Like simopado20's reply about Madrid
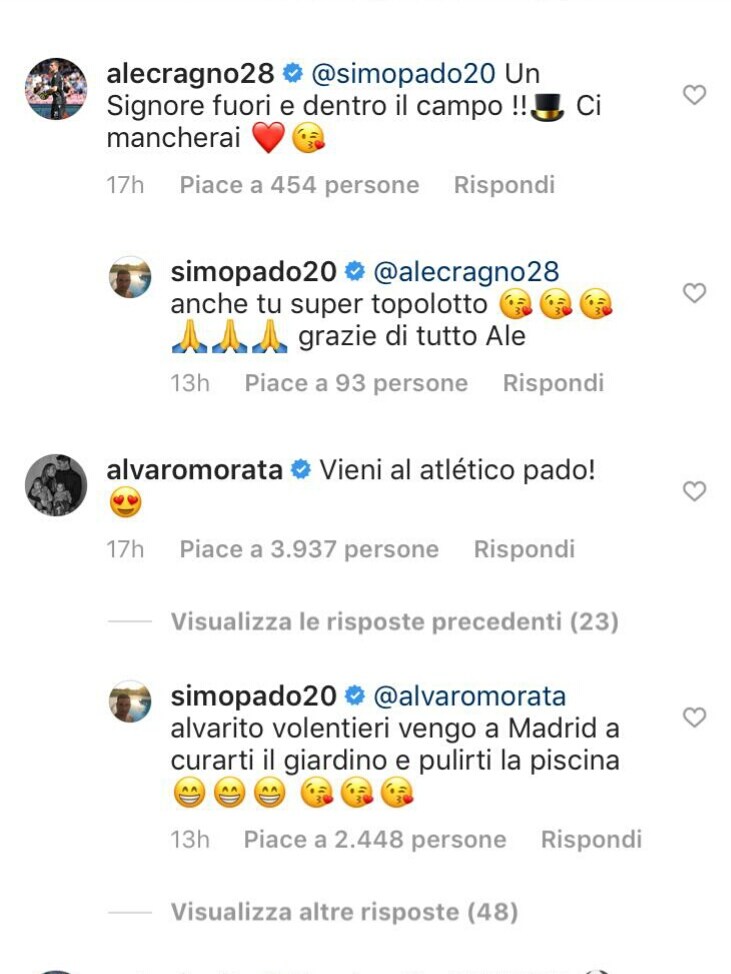This screenshot has width=731, height=974. click(694, 717)
